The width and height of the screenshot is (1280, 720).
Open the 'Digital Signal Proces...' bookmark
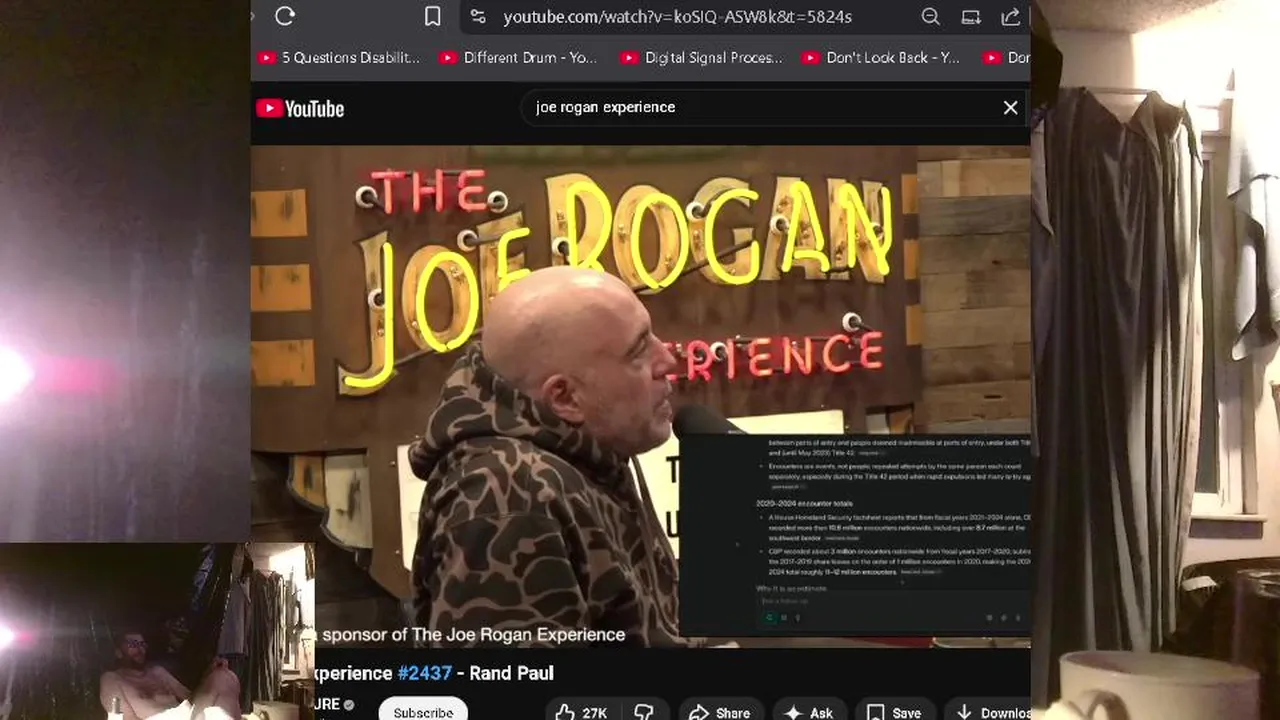pyautogui.click(x=701, y=58)
